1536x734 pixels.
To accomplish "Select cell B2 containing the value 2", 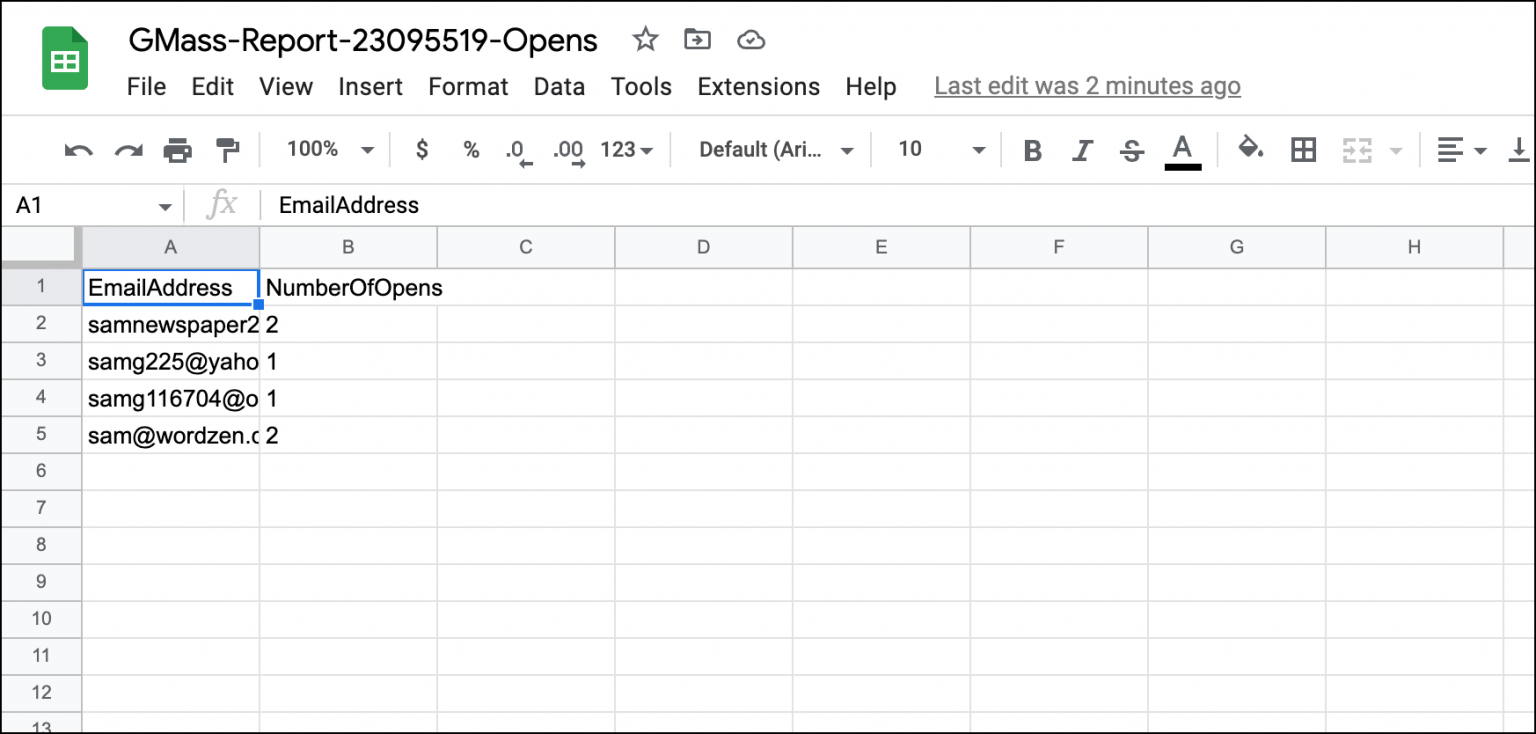I will click(x=348, y=324).
